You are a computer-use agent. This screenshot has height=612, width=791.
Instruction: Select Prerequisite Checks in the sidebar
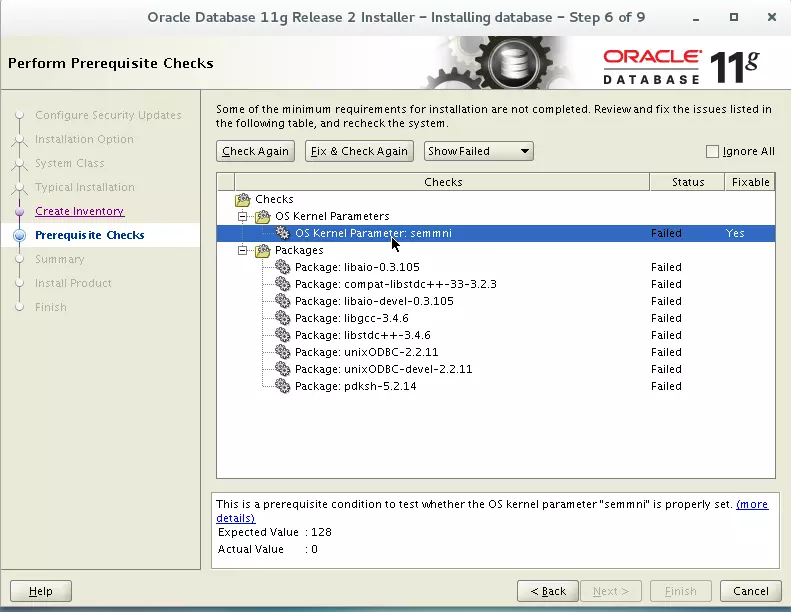(x=90, y=235)
